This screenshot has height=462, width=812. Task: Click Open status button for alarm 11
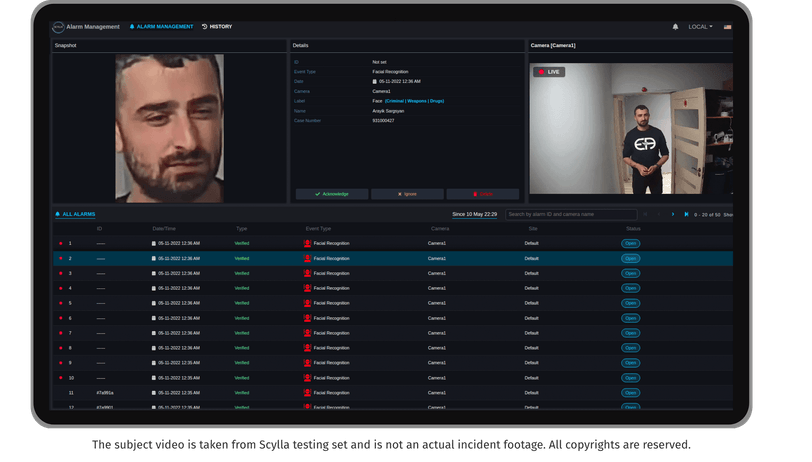point(630,393)
